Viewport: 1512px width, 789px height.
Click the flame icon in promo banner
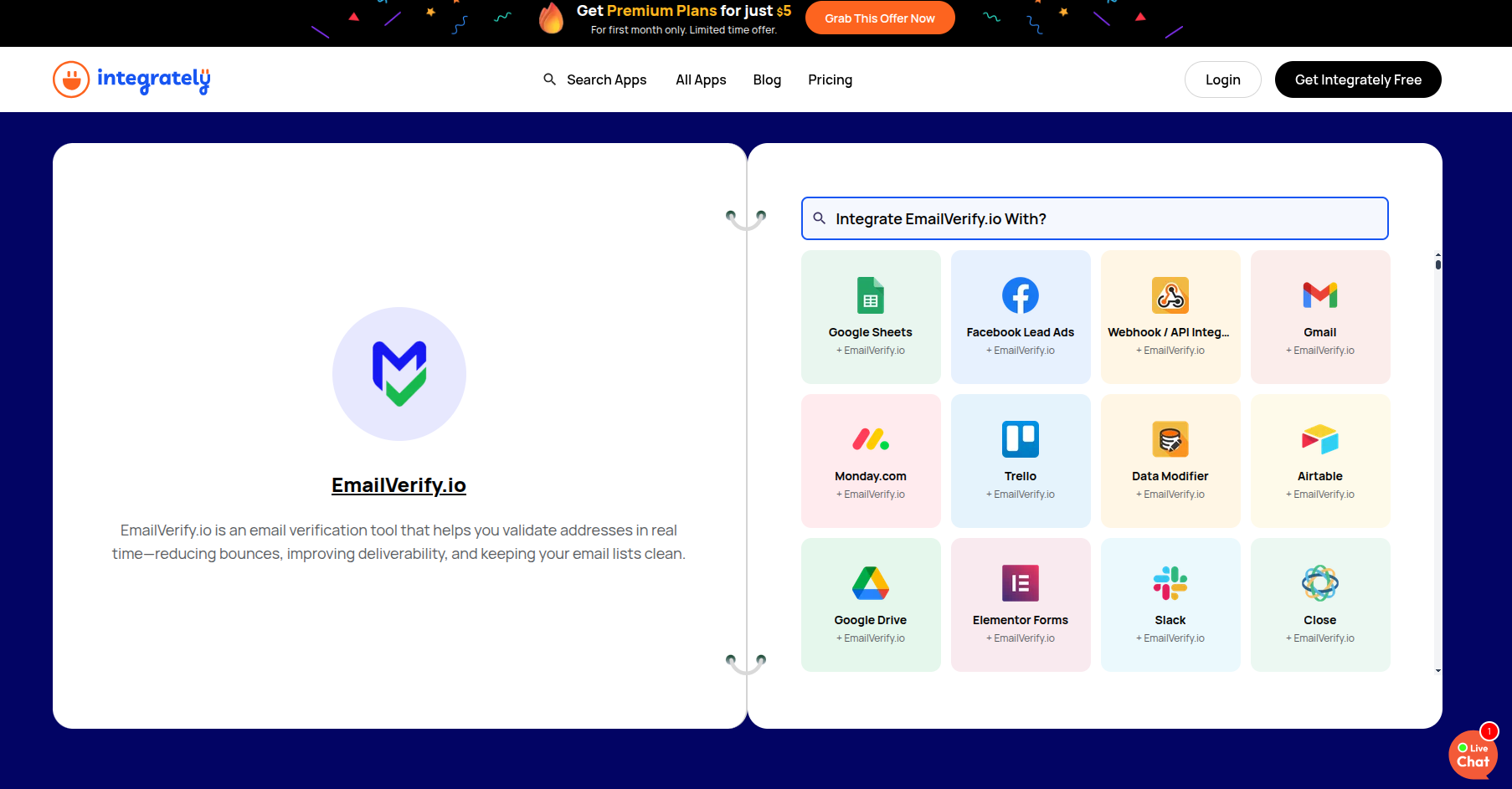[x=551, y=18]
